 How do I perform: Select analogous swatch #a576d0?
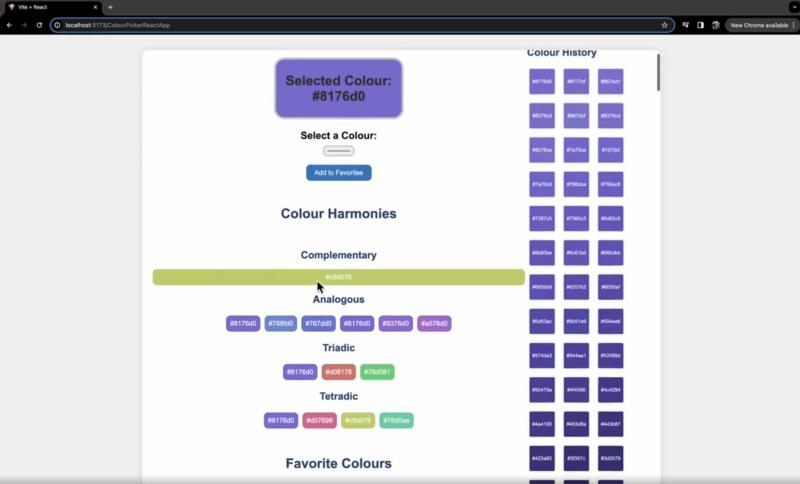(x=434, y=323)
